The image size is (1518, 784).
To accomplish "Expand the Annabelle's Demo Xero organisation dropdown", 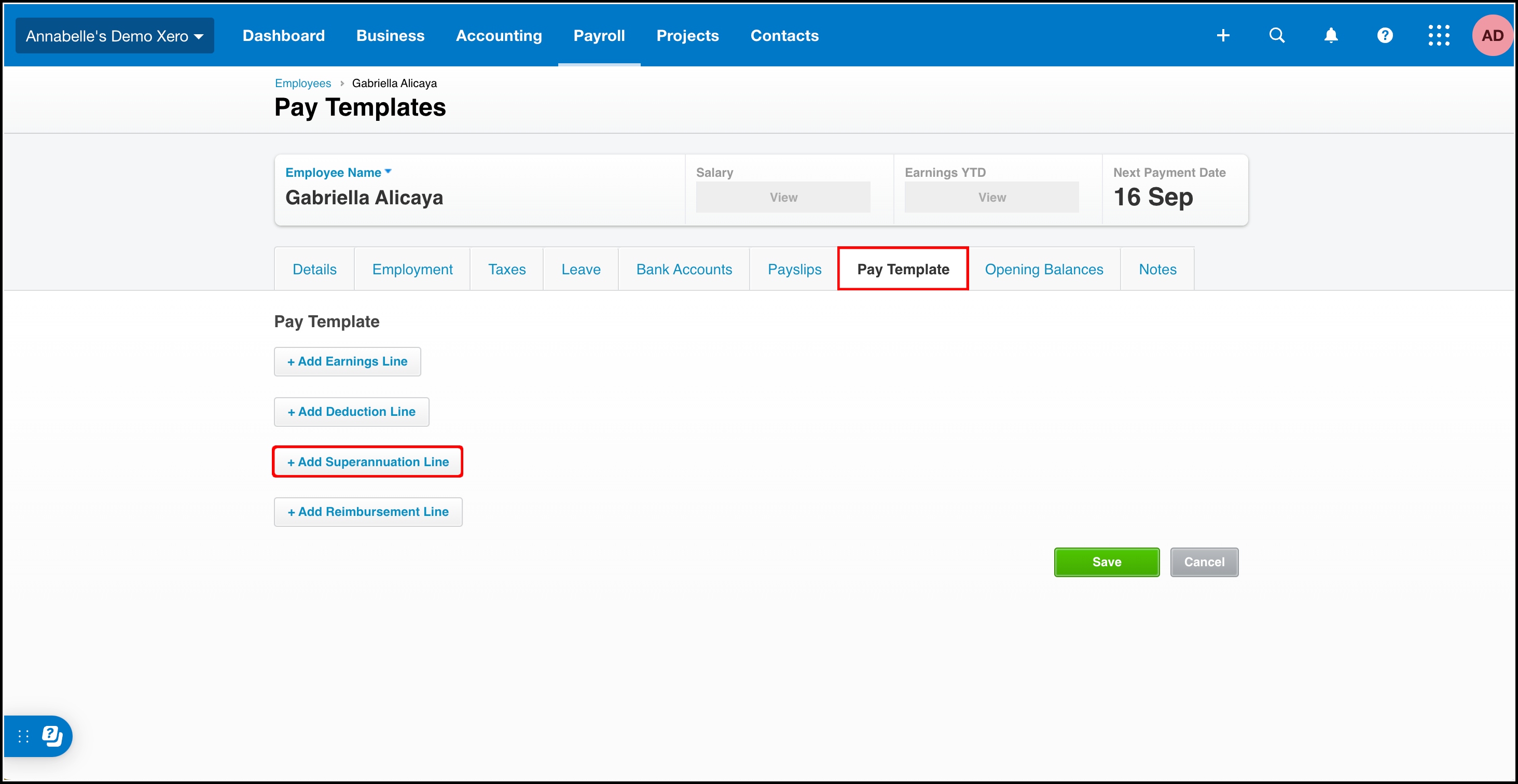I will coord(114,36).
